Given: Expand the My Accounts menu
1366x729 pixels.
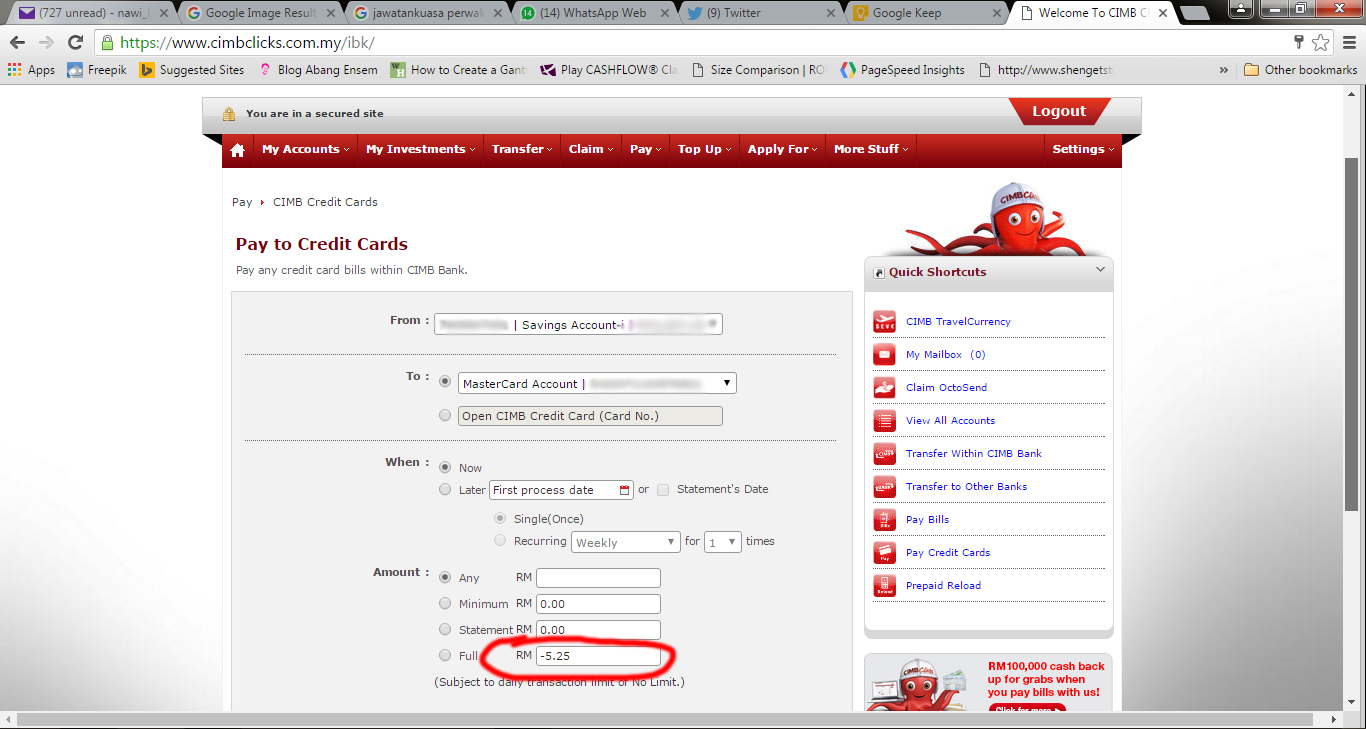Looking at the screenshot, I should (x=305, y=149).
